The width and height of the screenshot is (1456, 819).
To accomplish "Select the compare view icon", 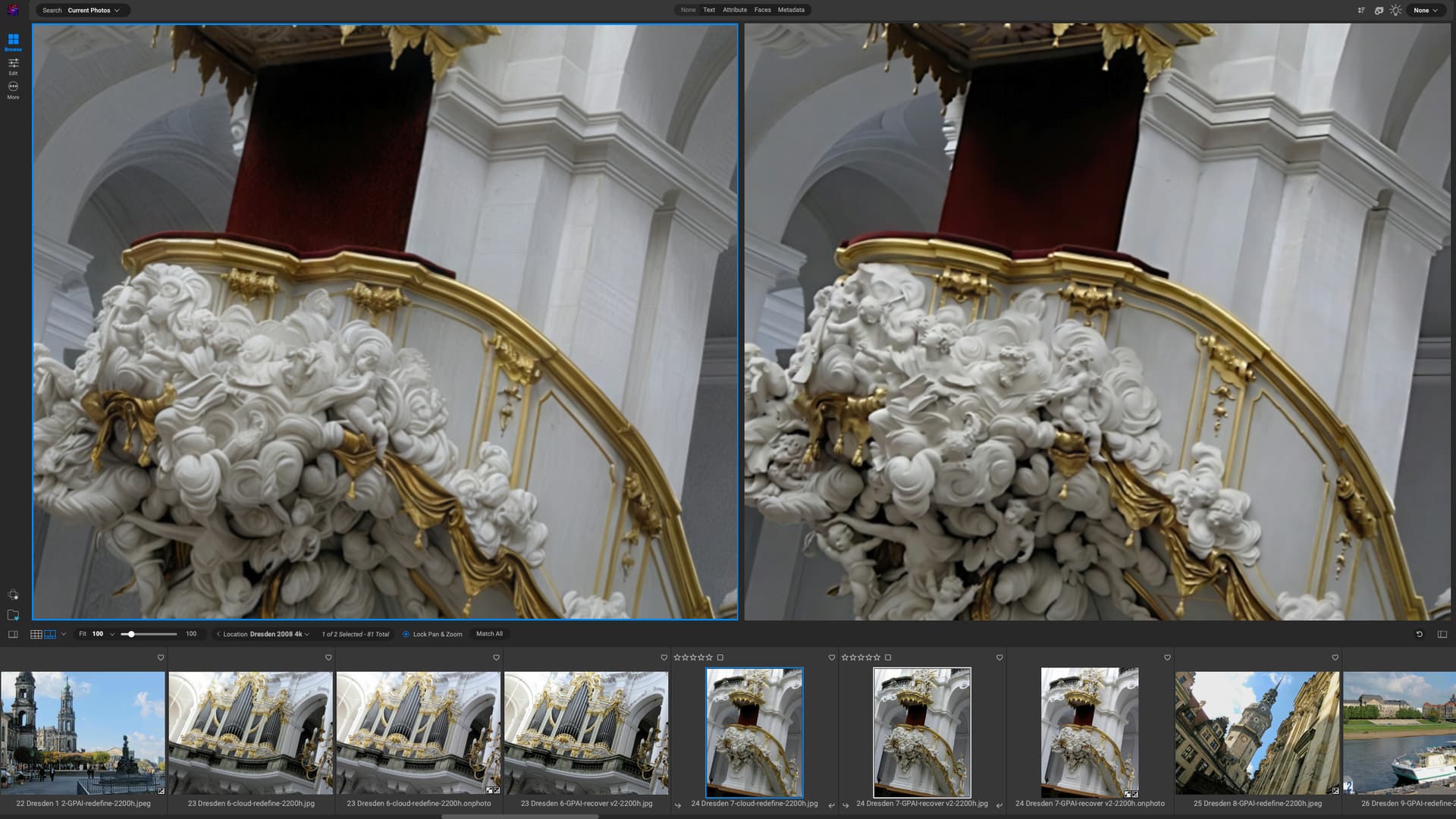I will [x=50, y=634].
